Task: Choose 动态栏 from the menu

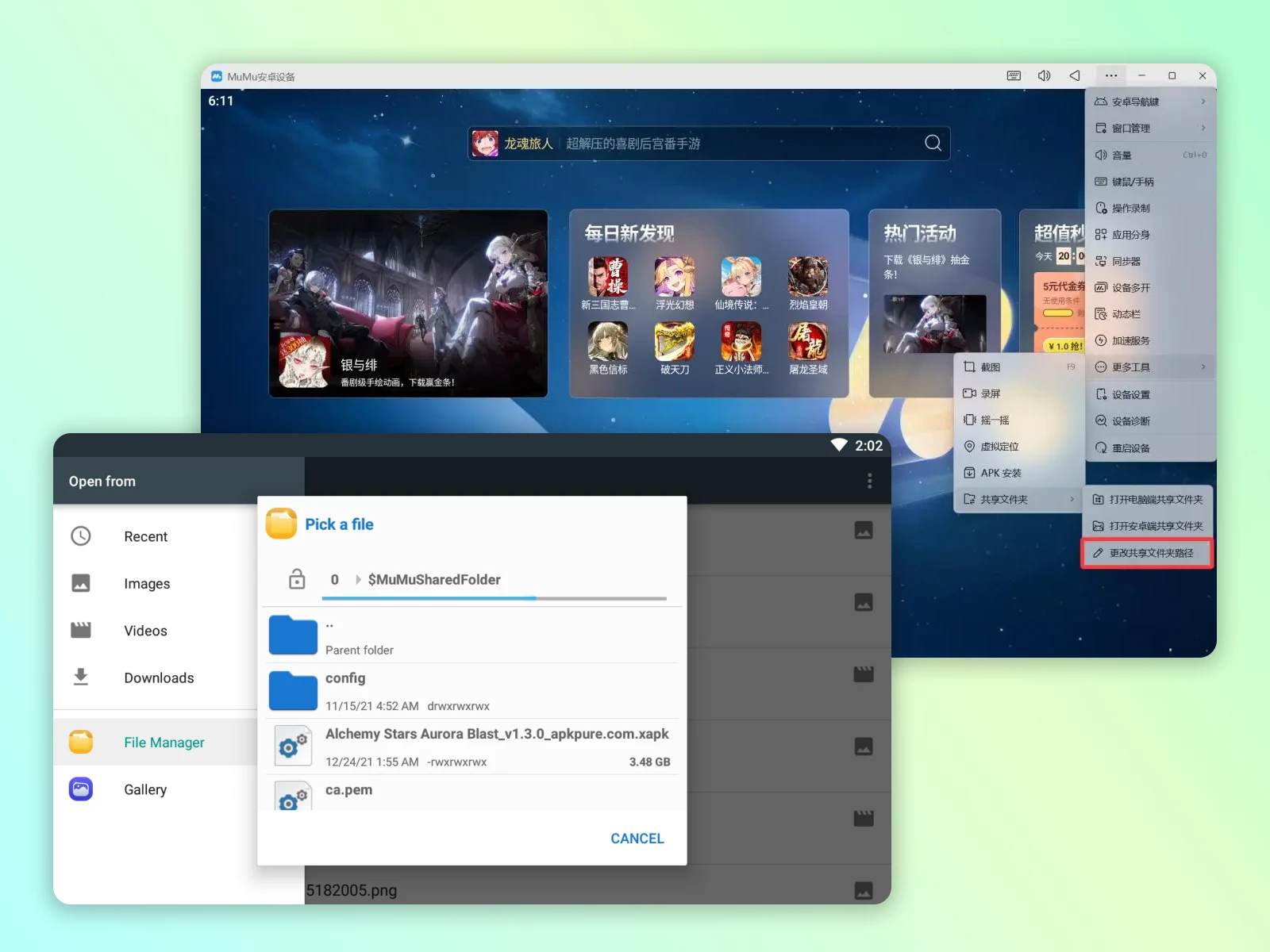Action: tap(1150, 314)
